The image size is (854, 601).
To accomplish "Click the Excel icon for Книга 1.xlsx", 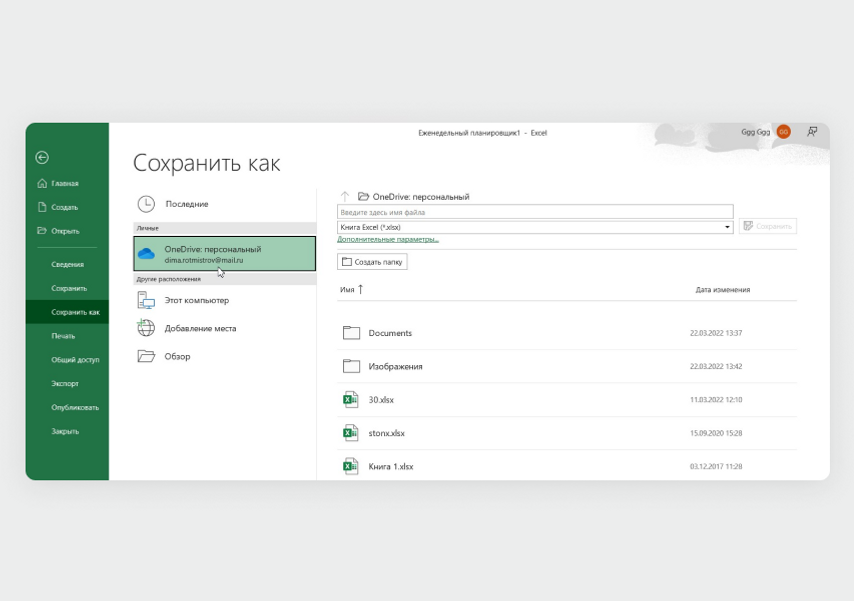I will (350, 466).
